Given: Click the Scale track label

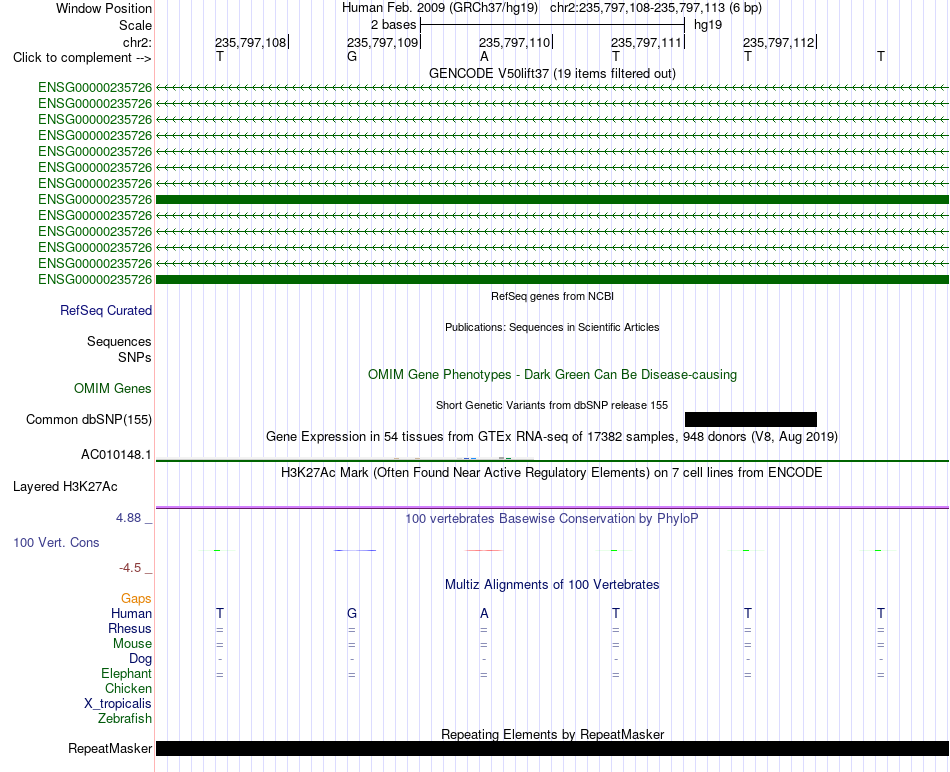Looking at the screenshot, I should pyautogui.click(x=135, y=25).
